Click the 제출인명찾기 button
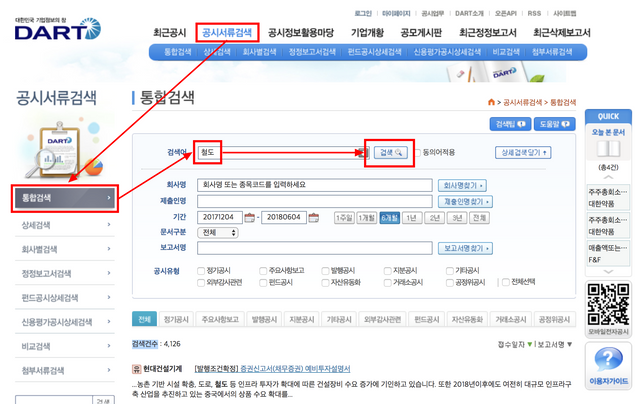 465,202
